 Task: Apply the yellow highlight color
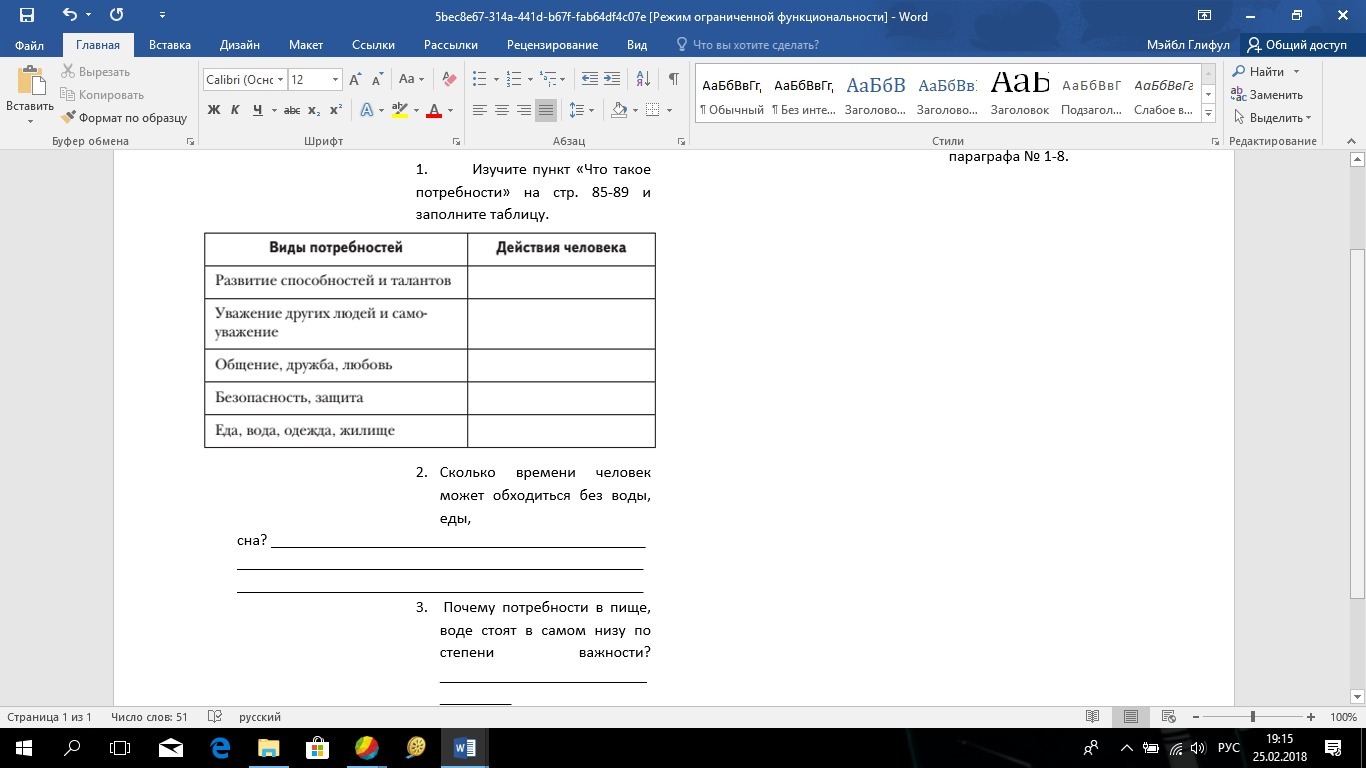[x=400, y=110]
